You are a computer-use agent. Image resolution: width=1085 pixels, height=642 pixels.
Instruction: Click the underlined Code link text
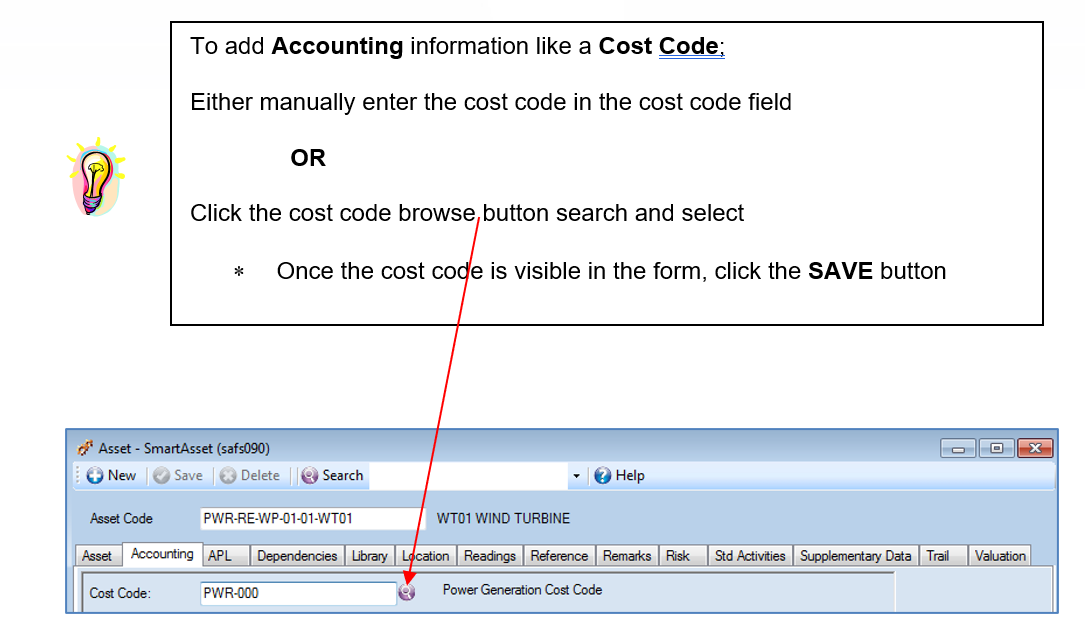tap(689, 46)
